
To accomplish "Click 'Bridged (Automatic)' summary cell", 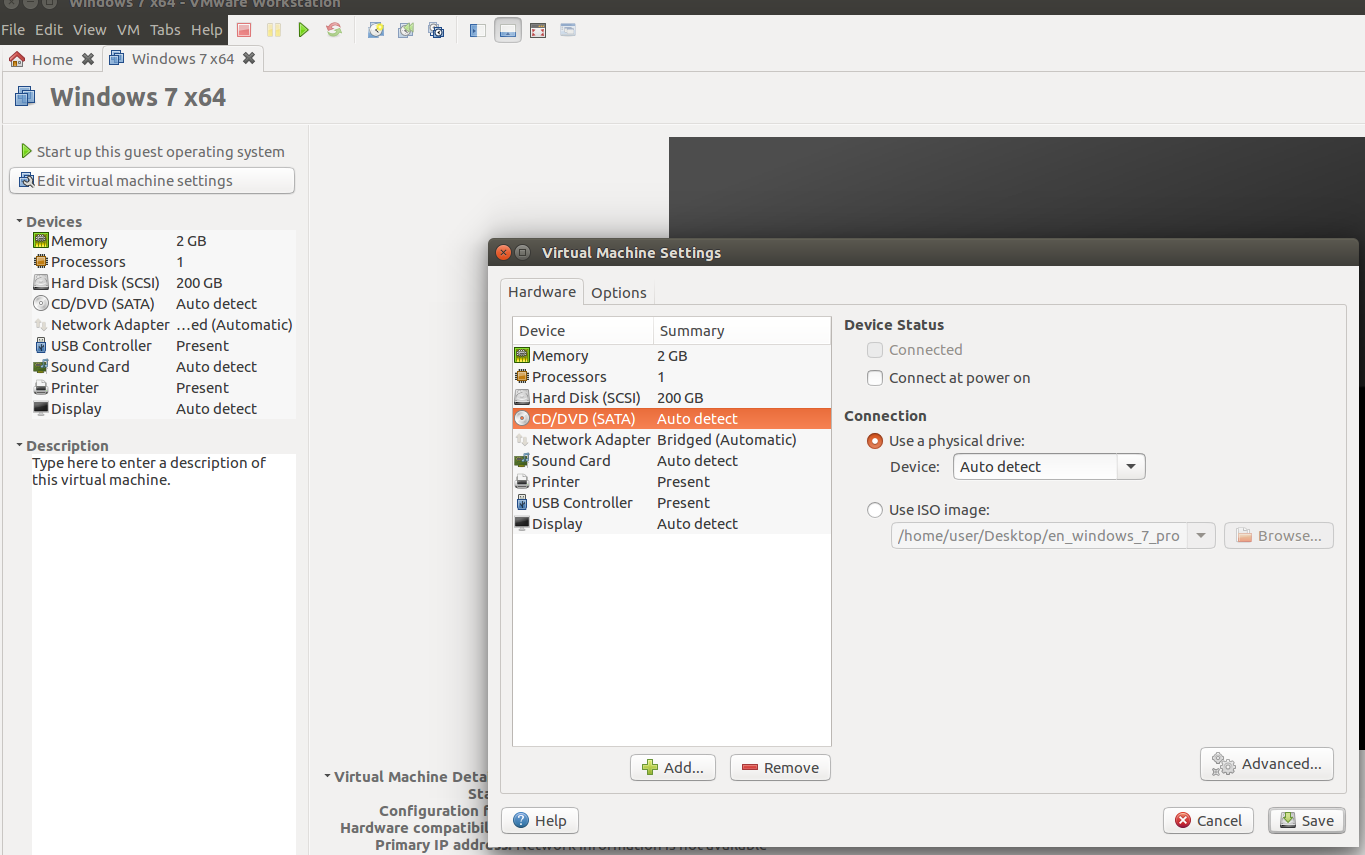I will (x=727, y=440).
